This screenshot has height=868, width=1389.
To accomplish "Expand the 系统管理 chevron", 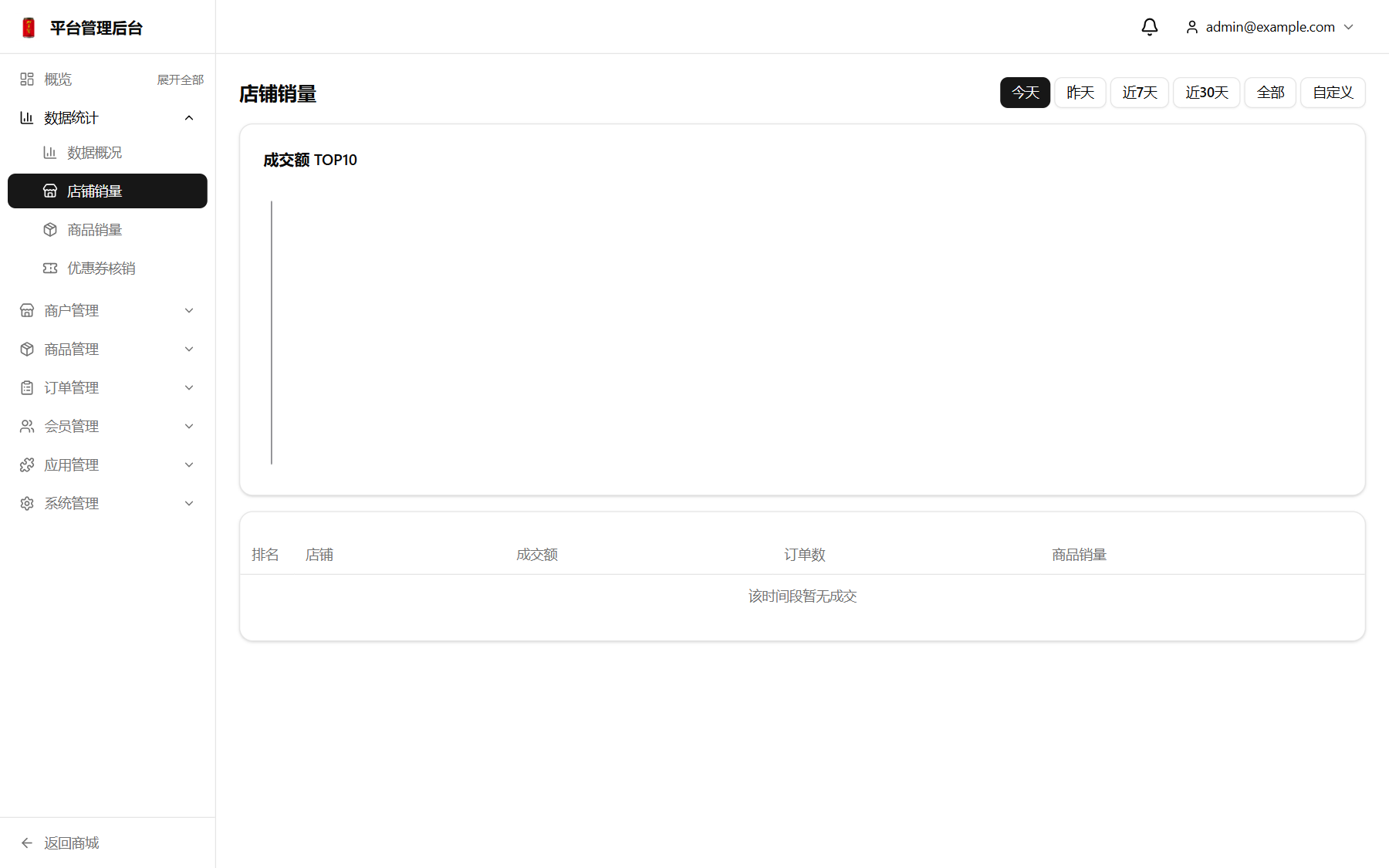I will [189, 504].
